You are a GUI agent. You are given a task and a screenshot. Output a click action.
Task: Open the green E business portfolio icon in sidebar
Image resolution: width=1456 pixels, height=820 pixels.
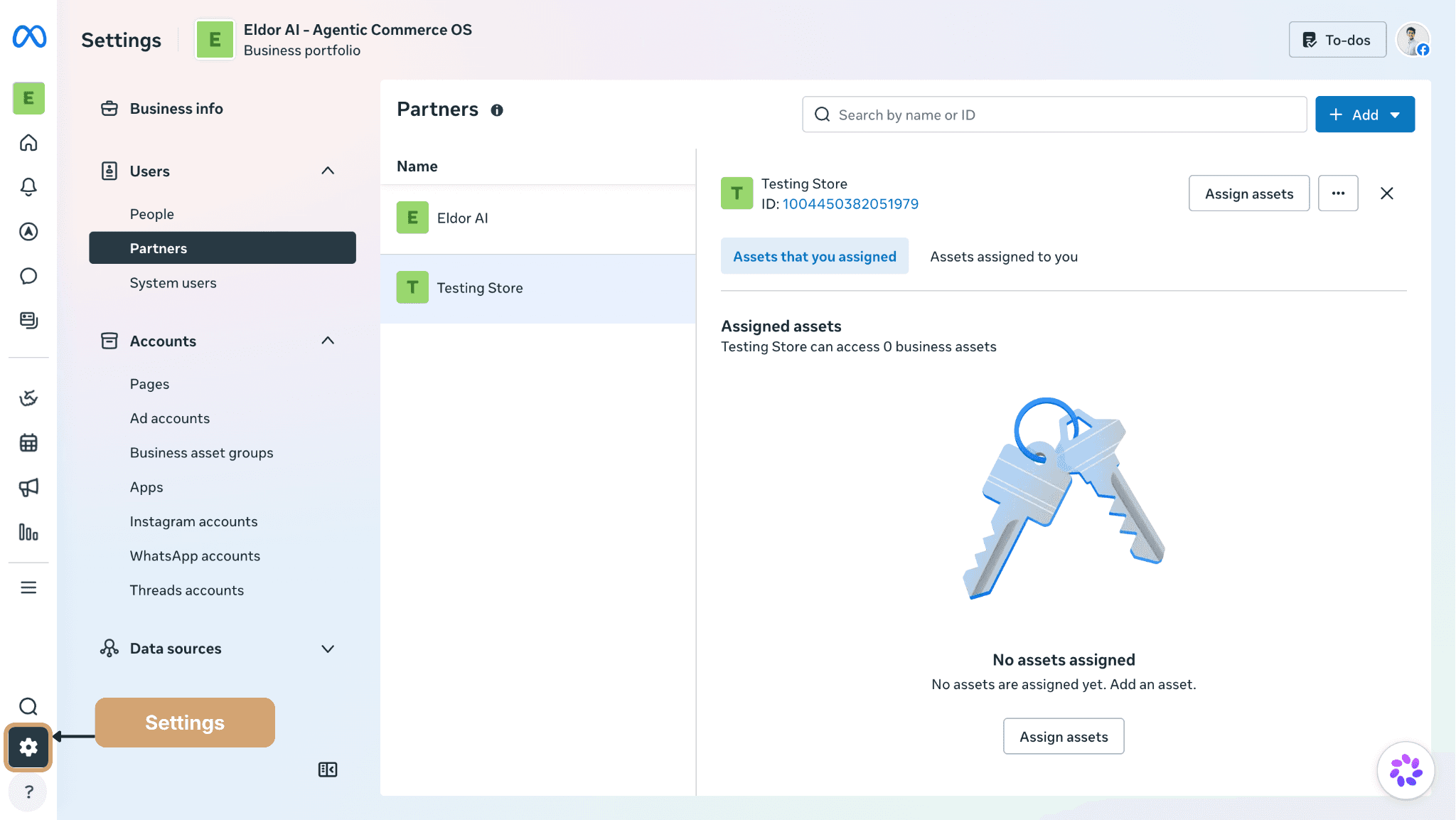(x=28, y=98)
